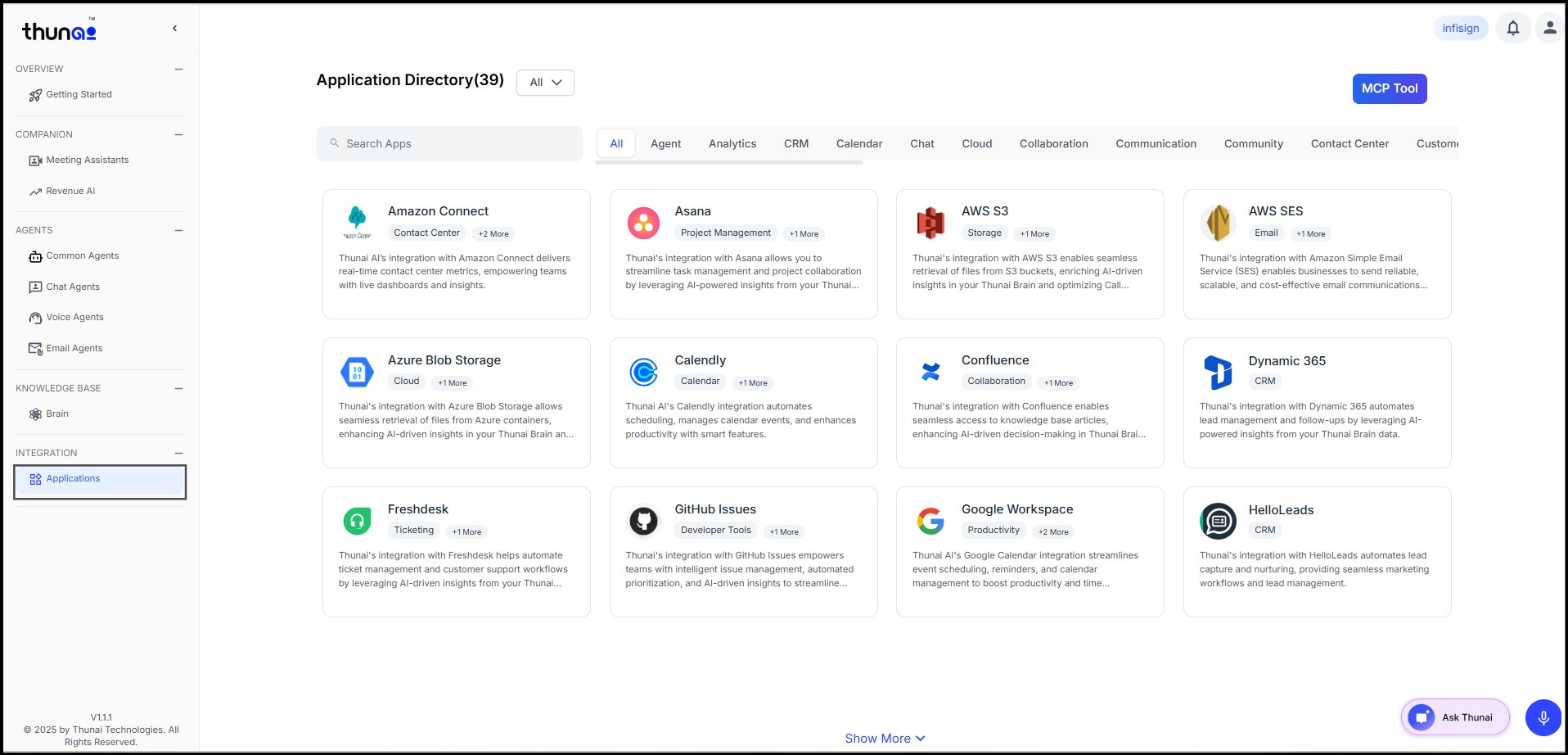Click the Calendly logo
The width and height of the screenshot is (1568, 755).
[x=643, y=372]
